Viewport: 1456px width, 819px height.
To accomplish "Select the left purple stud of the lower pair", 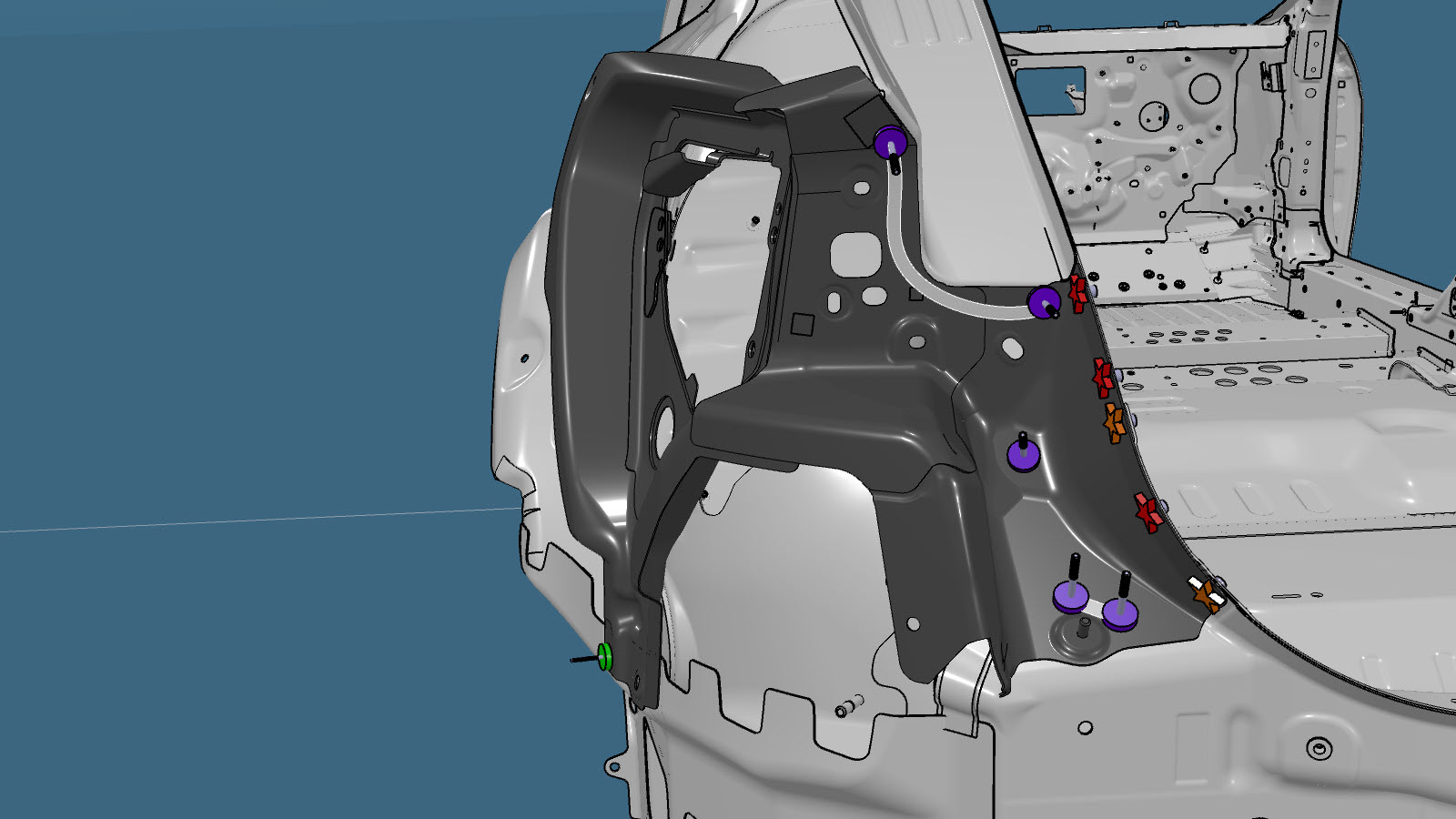I will coord(1070,597).
